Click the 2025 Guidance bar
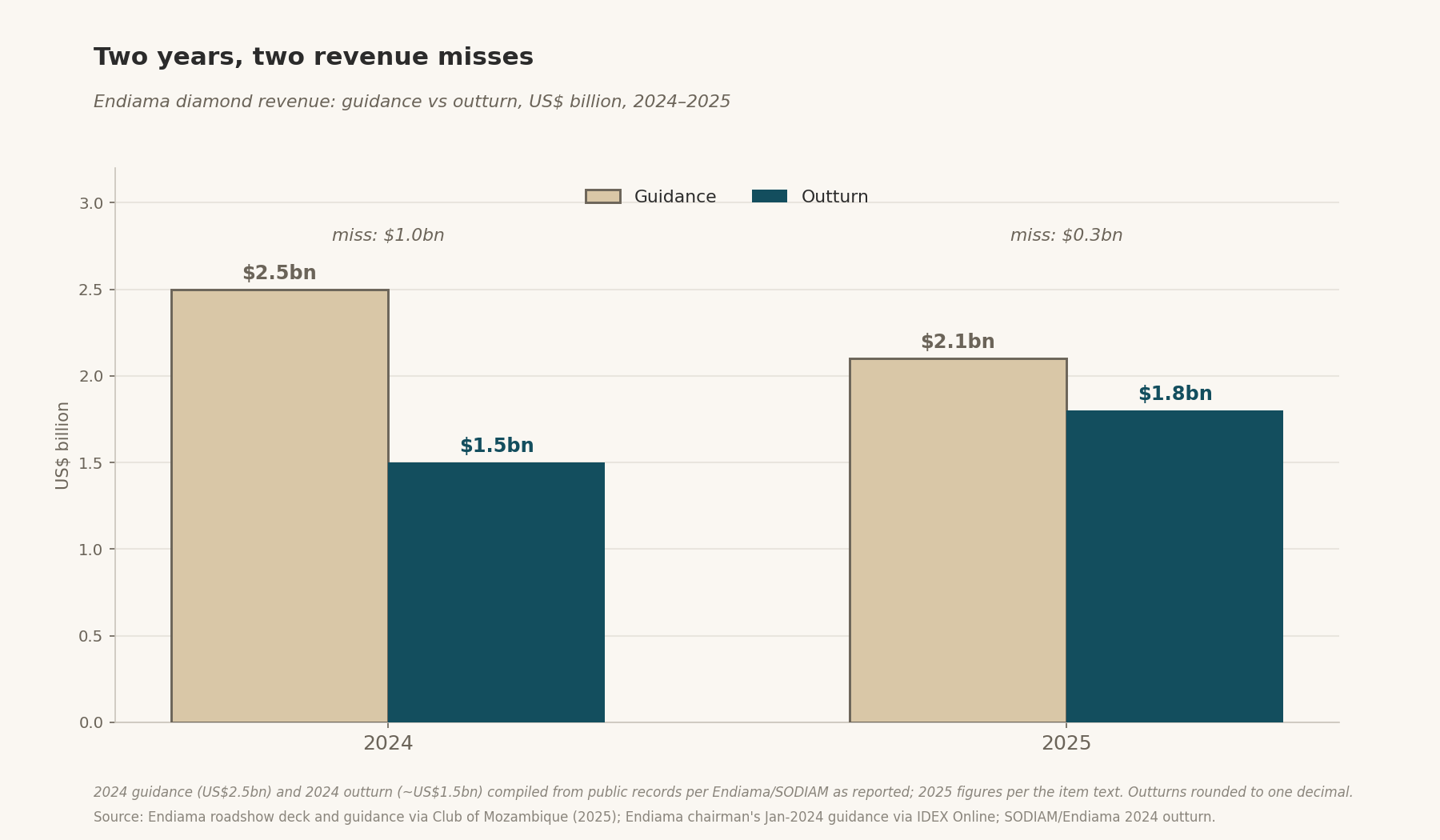Viewport: 1440px width, 840px height. pyautogui.click(x=958, y=540)
